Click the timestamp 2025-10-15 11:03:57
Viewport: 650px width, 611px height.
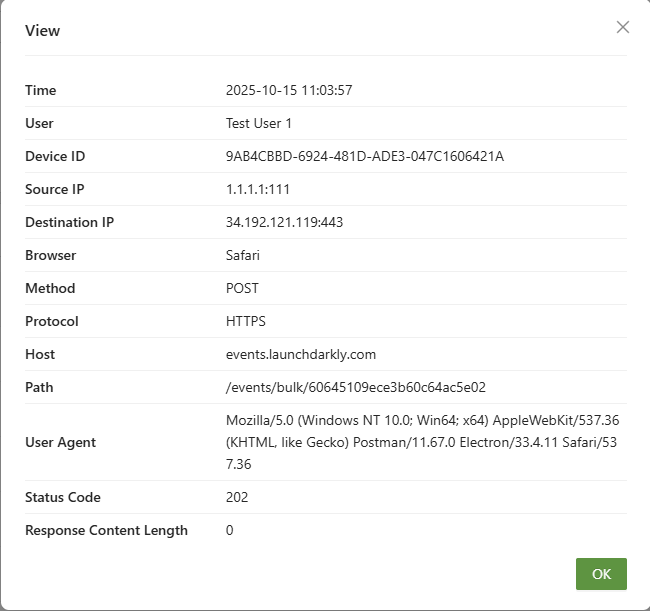pos(289,90)
